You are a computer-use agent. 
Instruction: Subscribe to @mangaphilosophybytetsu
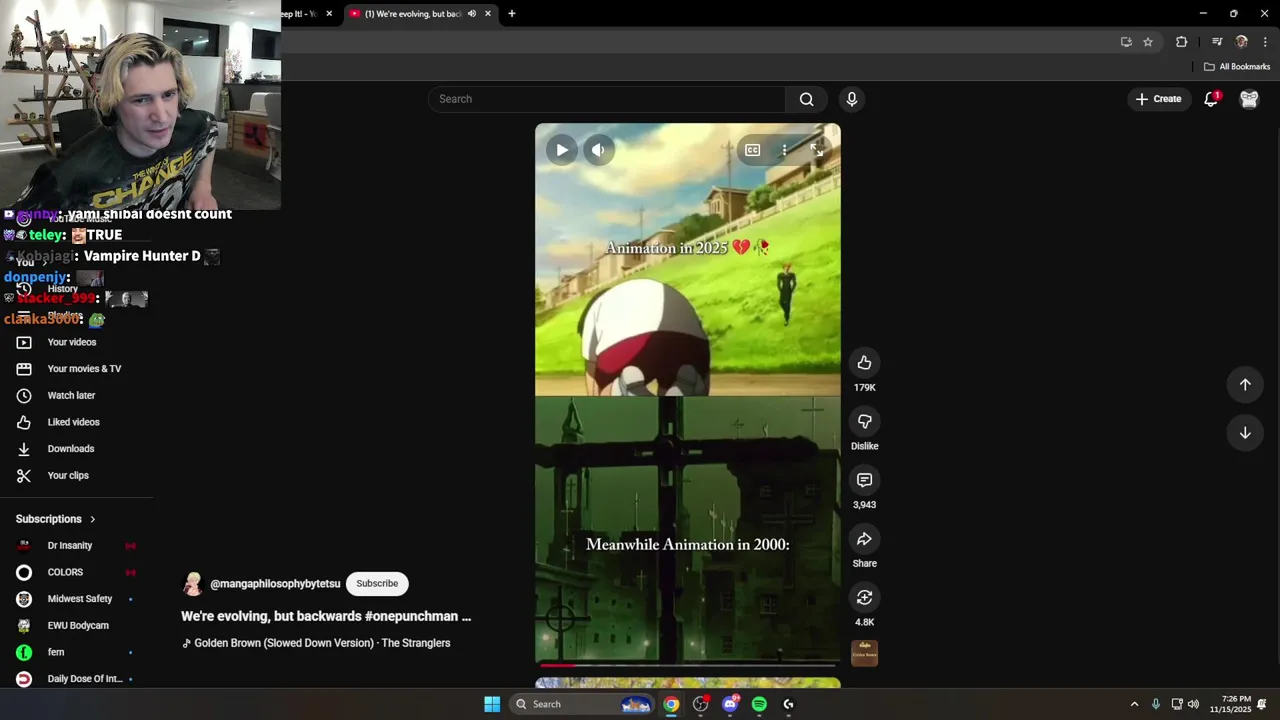377,584
